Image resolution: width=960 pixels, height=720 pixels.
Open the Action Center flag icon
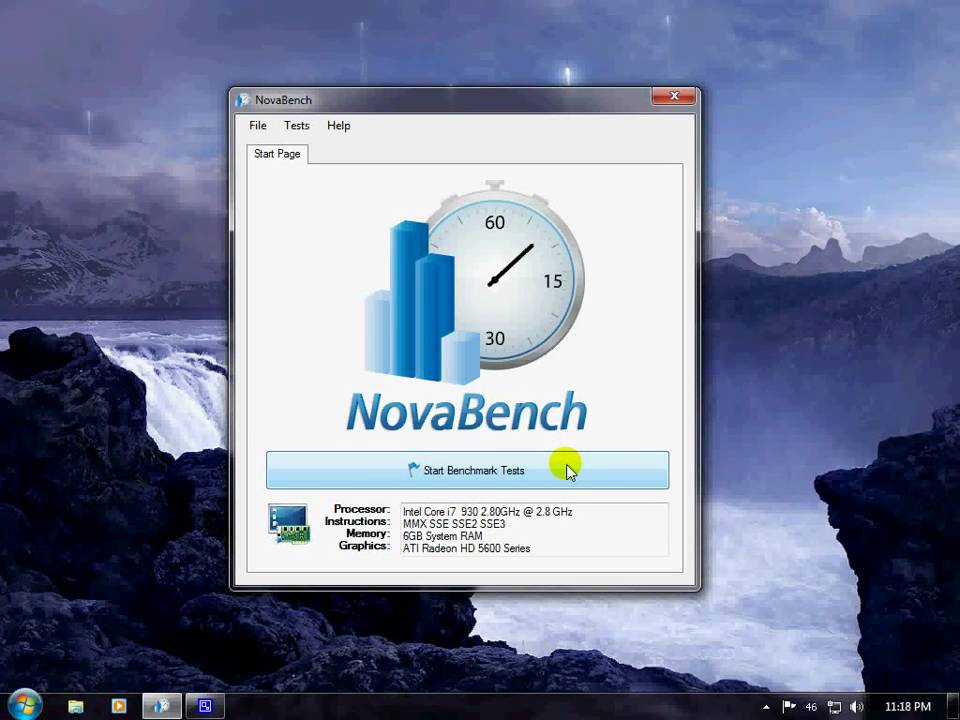point(789,707)
